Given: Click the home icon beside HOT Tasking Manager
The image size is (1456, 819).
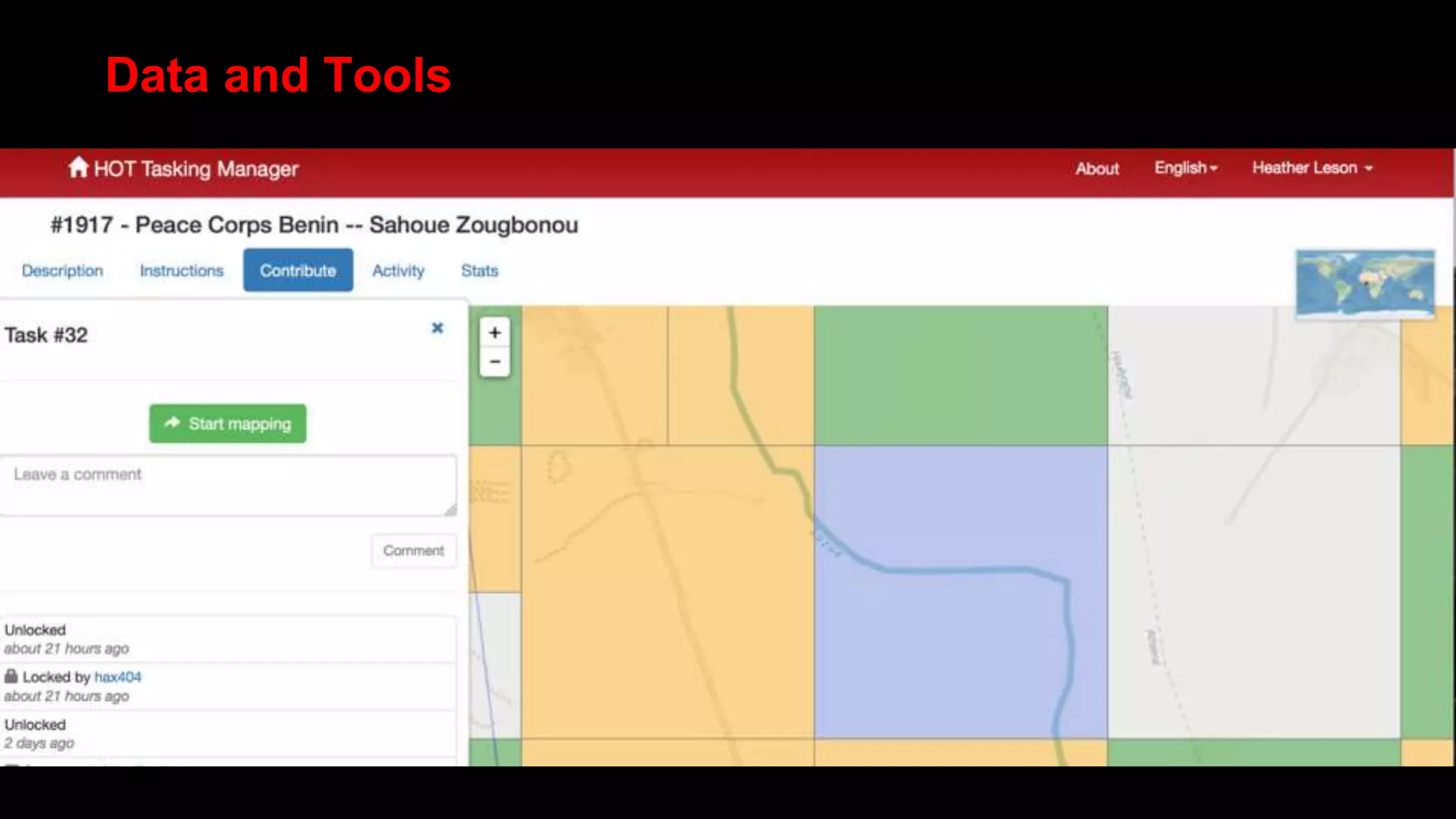Looking at the screenshot, I should point(78,168).
